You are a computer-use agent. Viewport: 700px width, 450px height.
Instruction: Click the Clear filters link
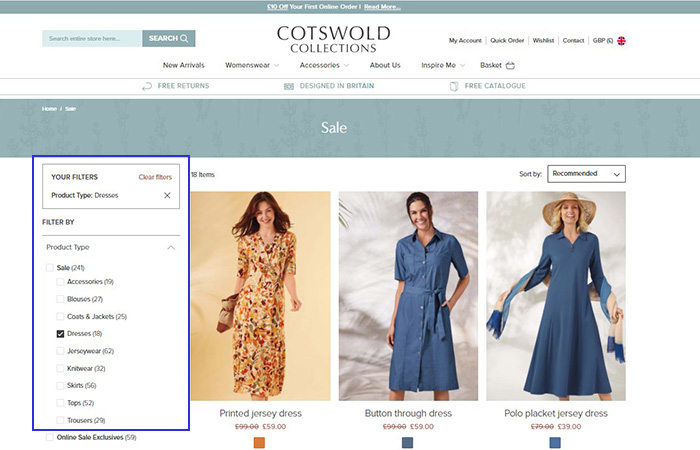[155, 177]
